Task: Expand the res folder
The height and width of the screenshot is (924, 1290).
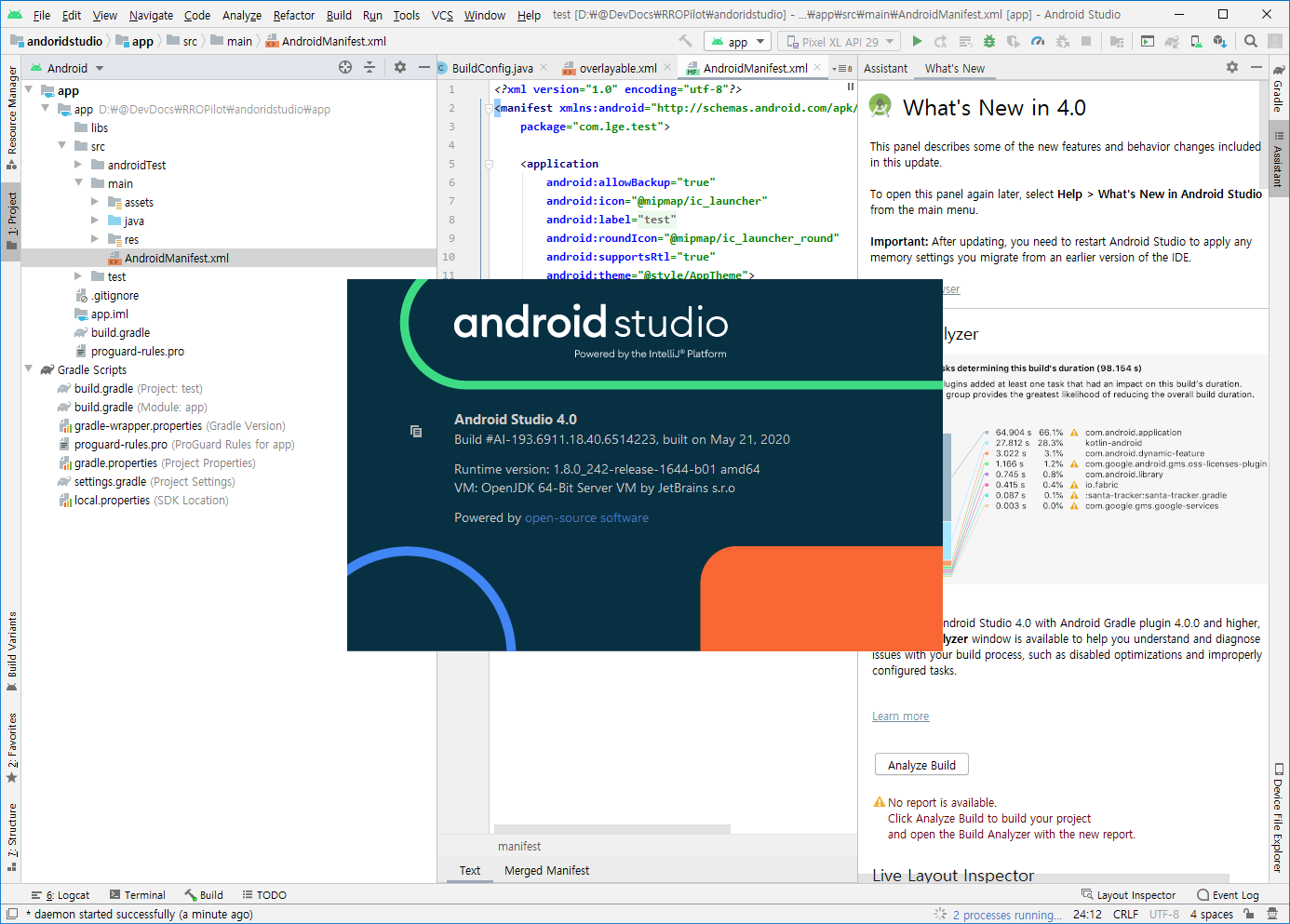Action: [96, 239]
